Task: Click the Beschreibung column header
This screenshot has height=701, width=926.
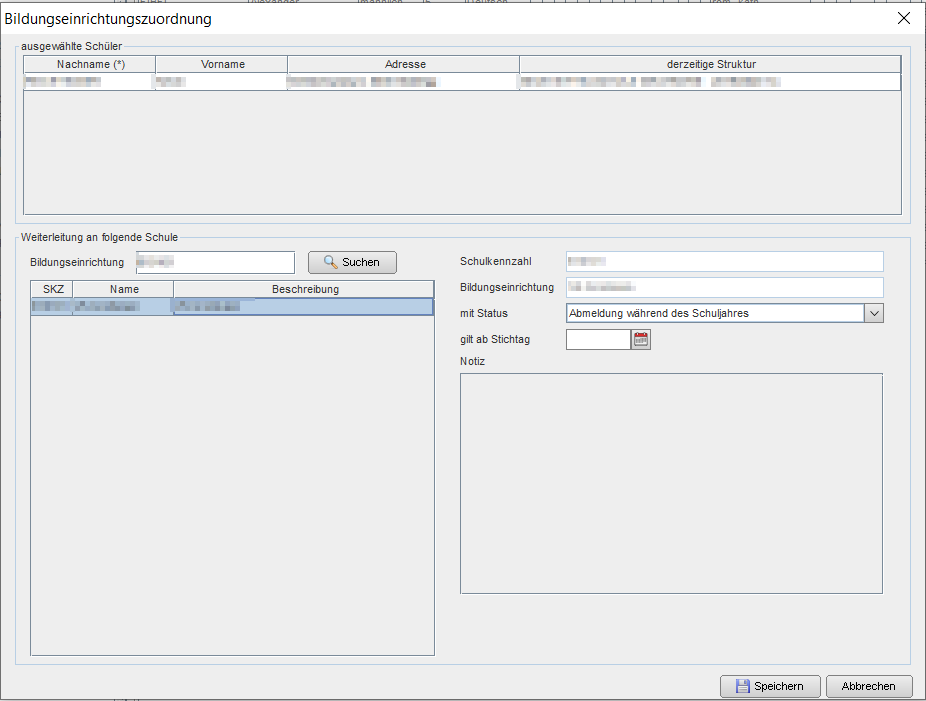Action: (x=304, y=289)
